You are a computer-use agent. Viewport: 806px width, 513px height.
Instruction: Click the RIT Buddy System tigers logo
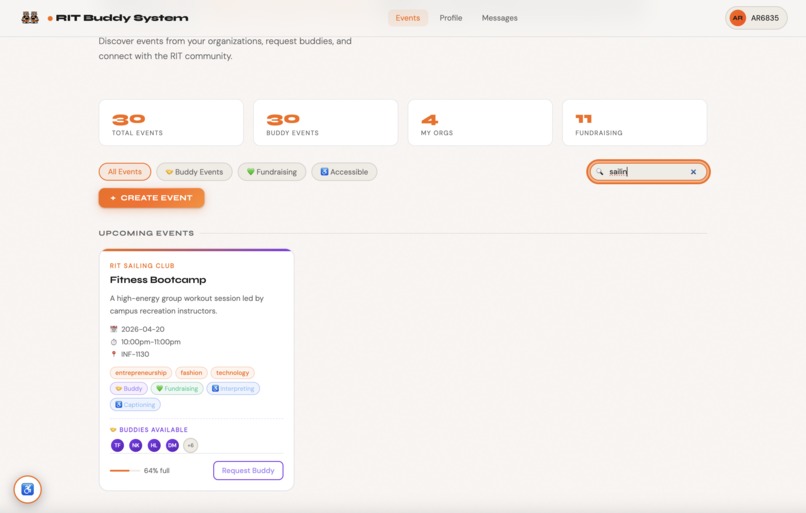pos(30,17)
